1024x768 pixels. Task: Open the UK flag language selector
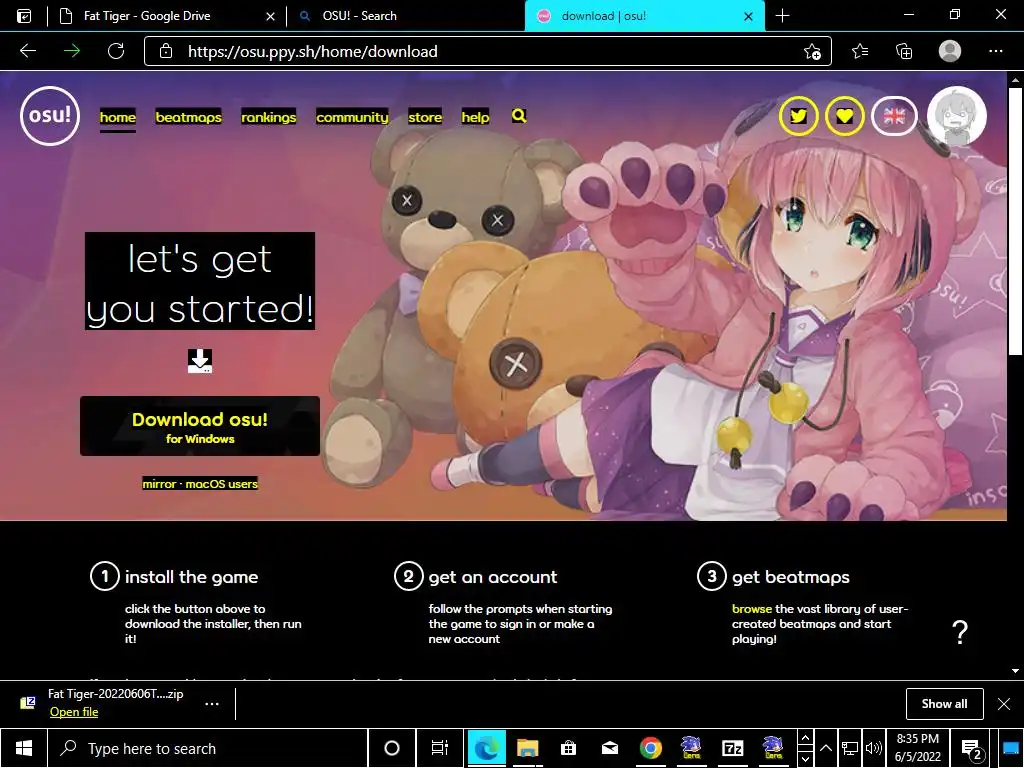point(894,116)
